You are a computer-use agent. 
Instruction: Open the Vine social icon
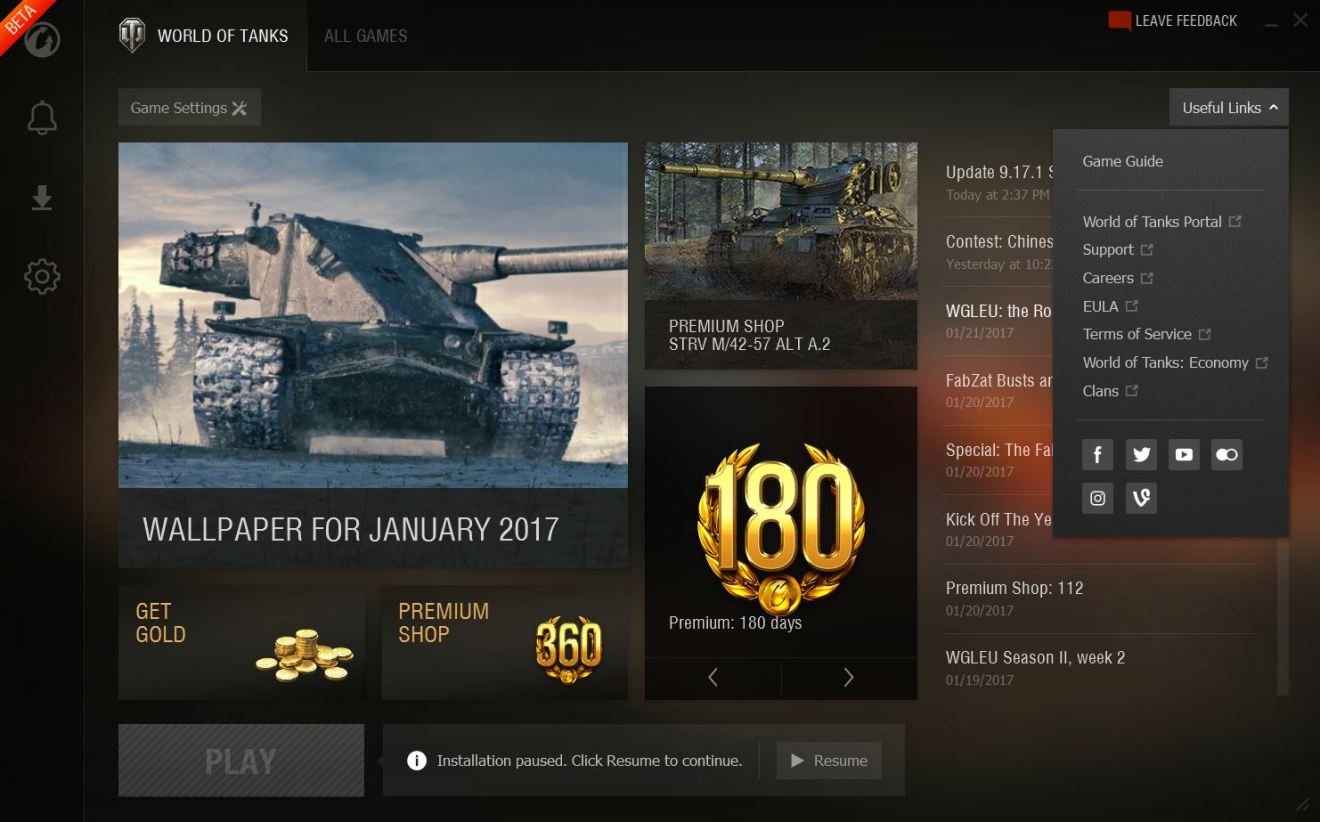pos(1141,498)
